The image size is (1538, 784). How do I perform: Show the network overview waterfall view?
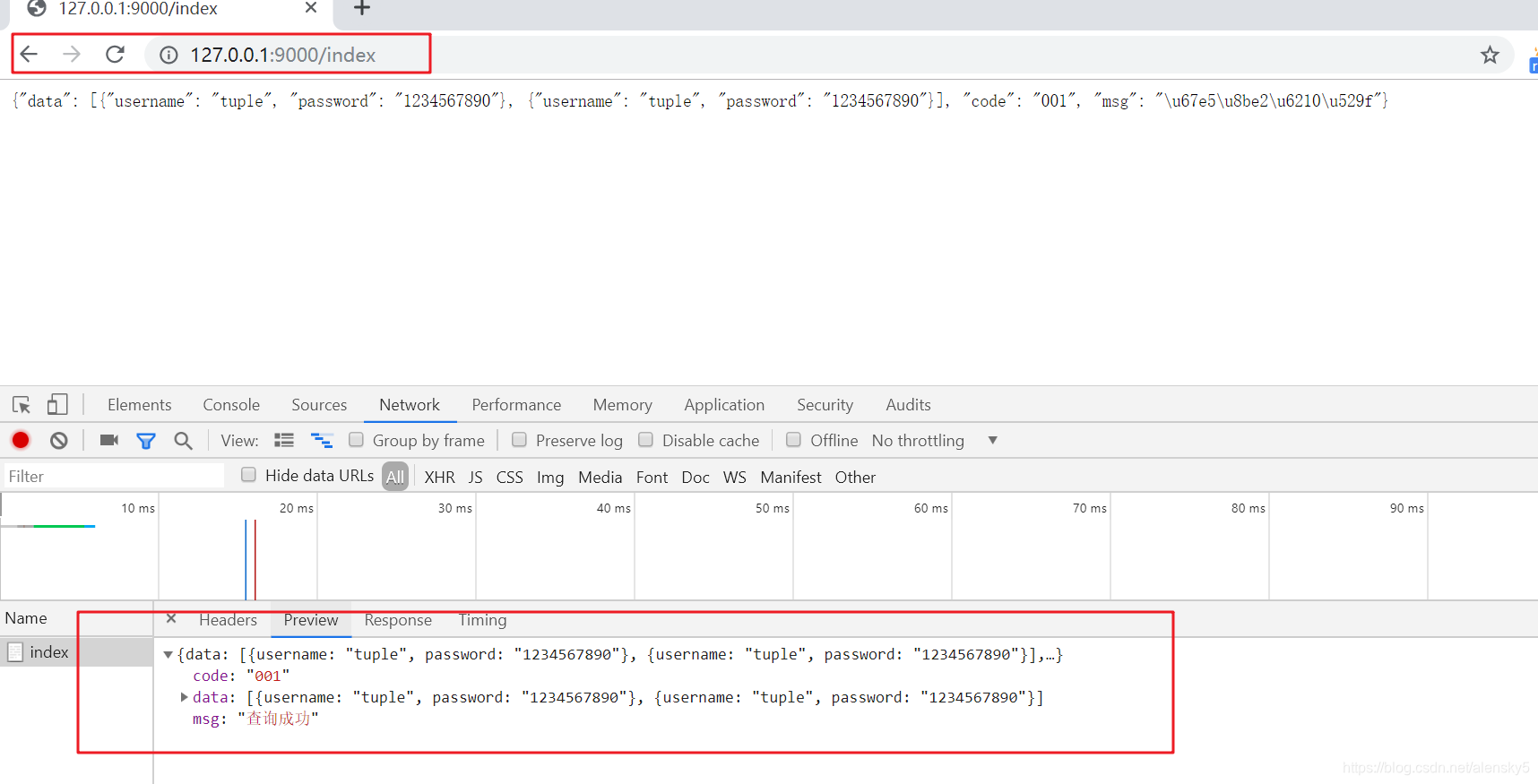tap(322, 440)
